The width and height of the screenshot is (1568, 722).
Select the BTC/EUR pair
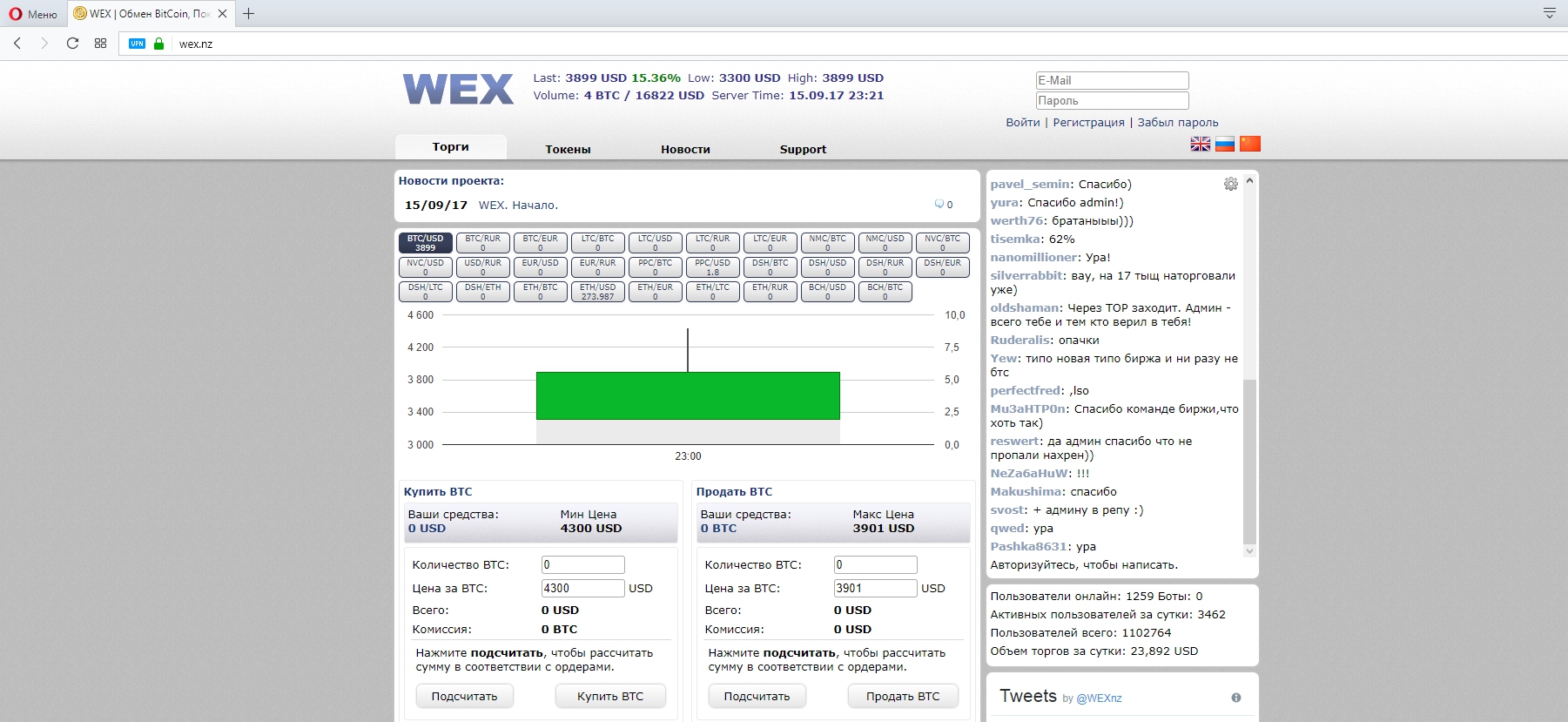point(541,243)
